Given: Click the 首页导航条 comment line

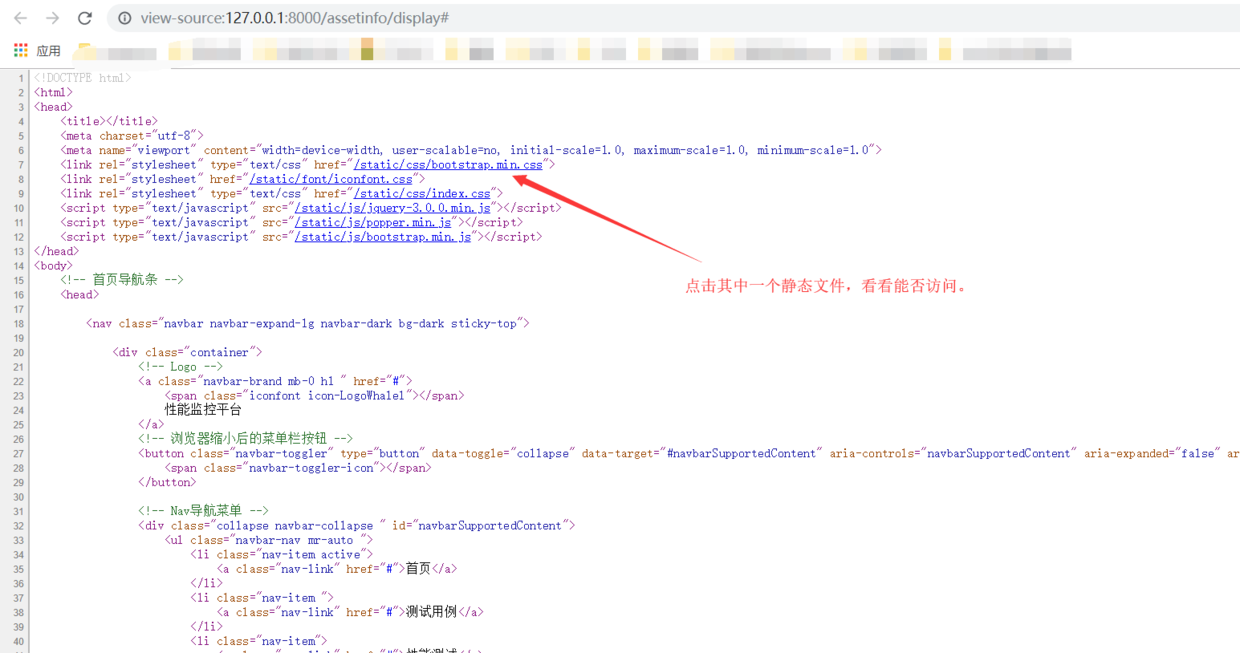Looking at the screenshot, I should click(122, 280).
